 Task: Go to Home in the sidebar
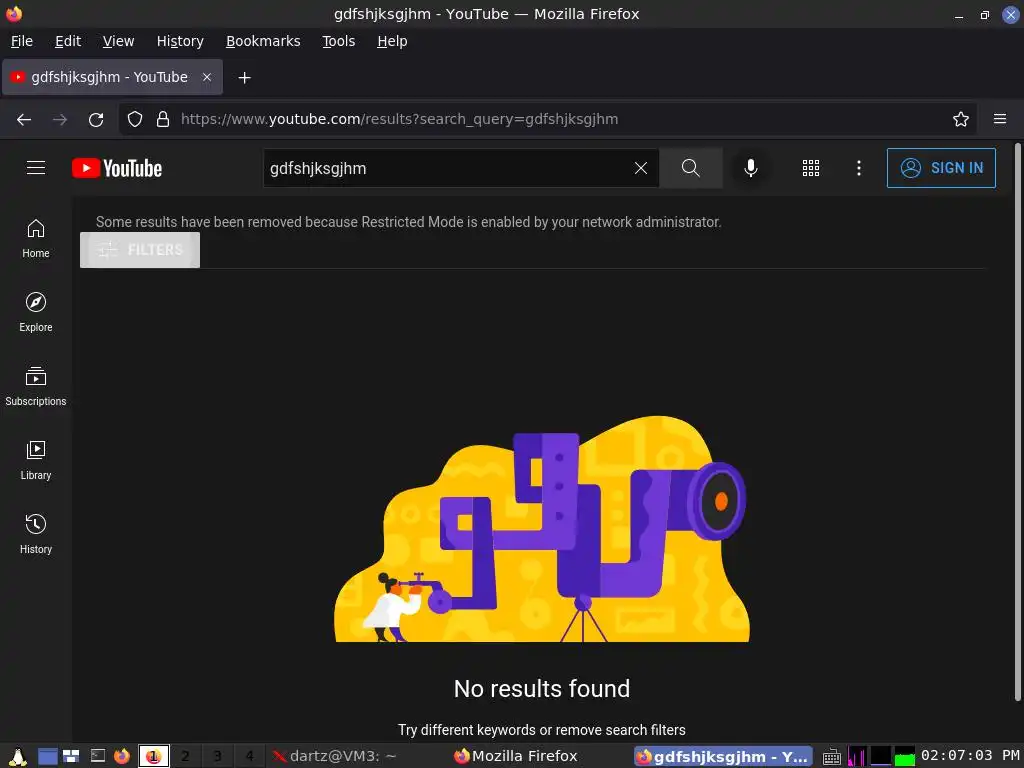click(36, 239)
